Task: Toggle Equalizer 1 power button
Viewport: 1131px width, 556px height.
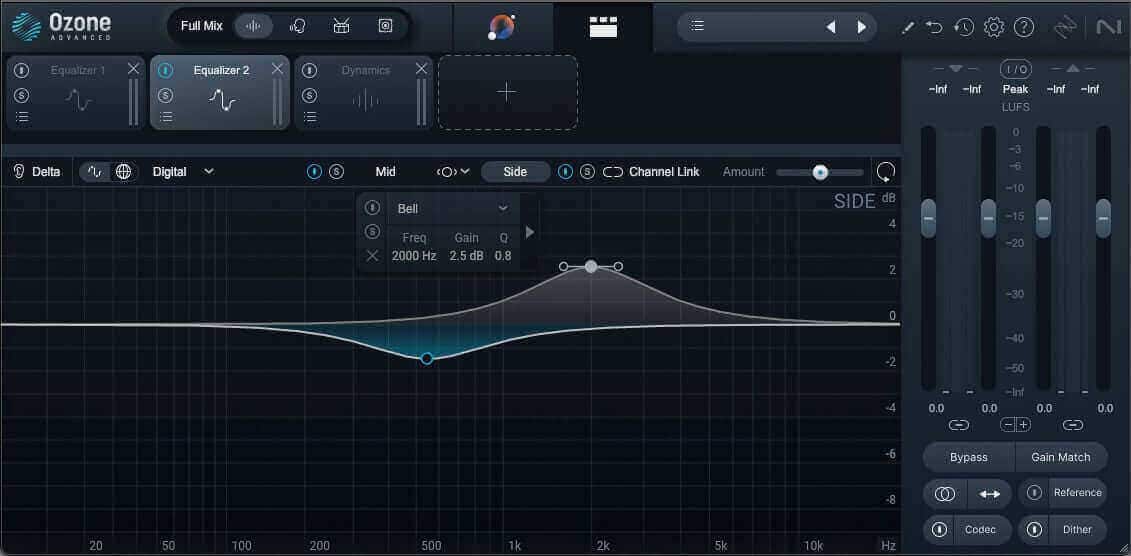Action: coord(22,71)
